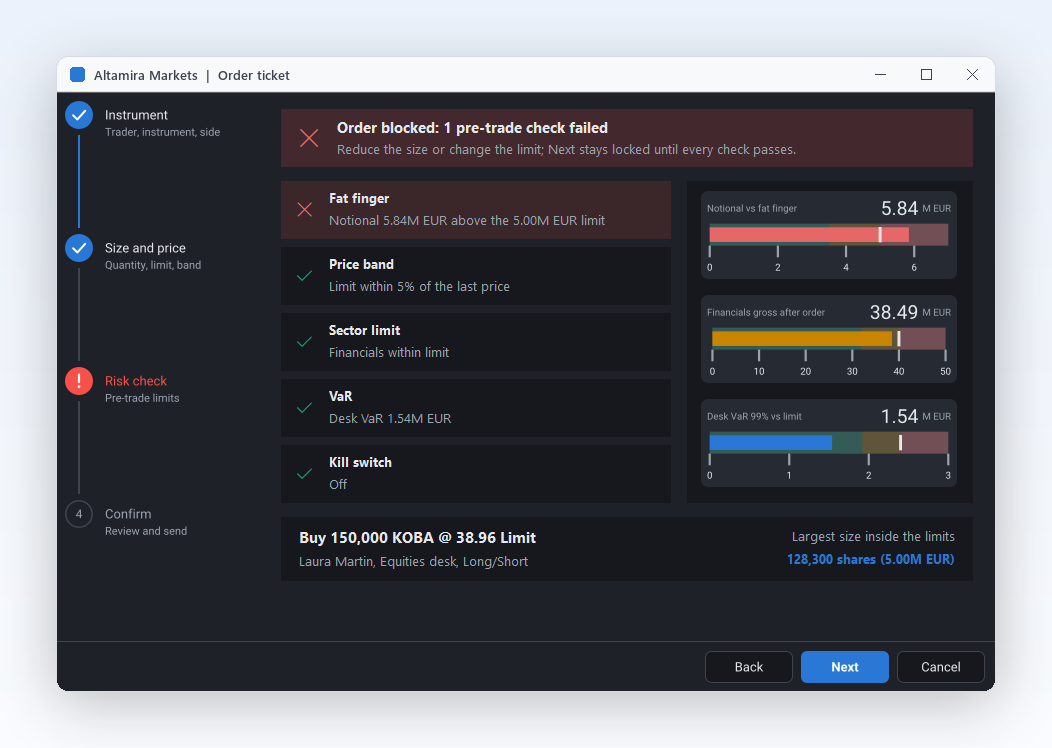Click the Instrument step checkmark icon
Screen dimensions: 1052x748
point(79,115)
